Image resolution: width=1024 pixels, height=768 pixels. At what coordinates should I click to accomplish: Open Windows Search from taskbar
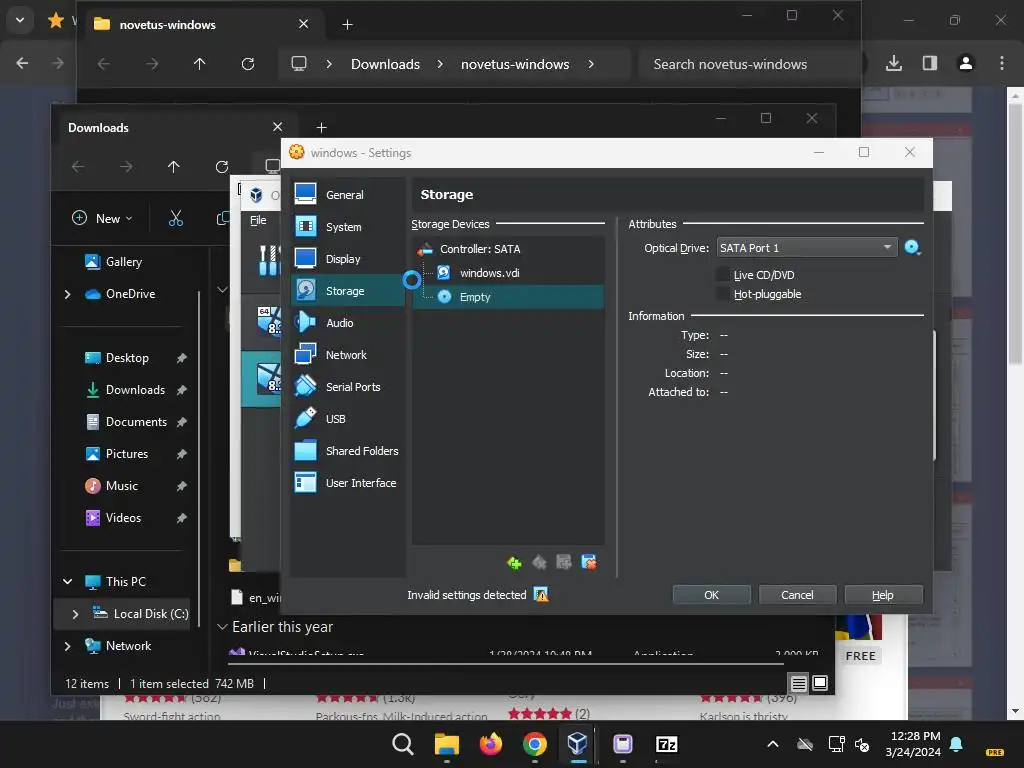(x=402, y=744)
